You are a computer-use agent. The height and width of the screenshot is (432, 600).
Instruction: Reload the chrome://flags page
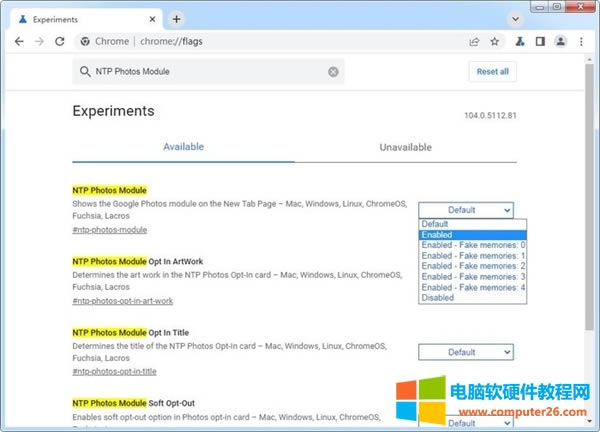[x=60, y=41]
